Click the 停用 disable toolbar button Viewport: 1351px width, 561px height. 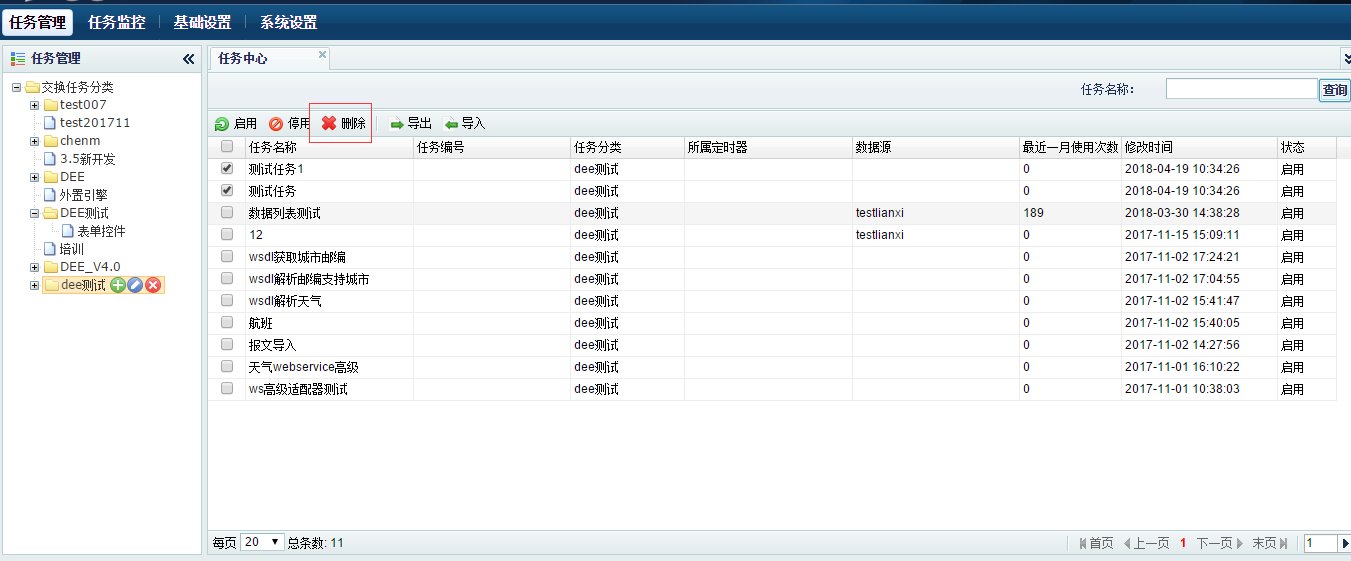click(290, 124)
